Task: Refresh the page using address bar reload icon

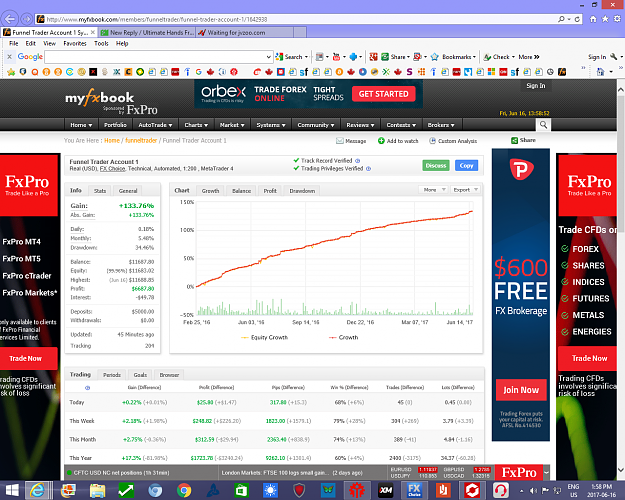Action: click(577, 19)
